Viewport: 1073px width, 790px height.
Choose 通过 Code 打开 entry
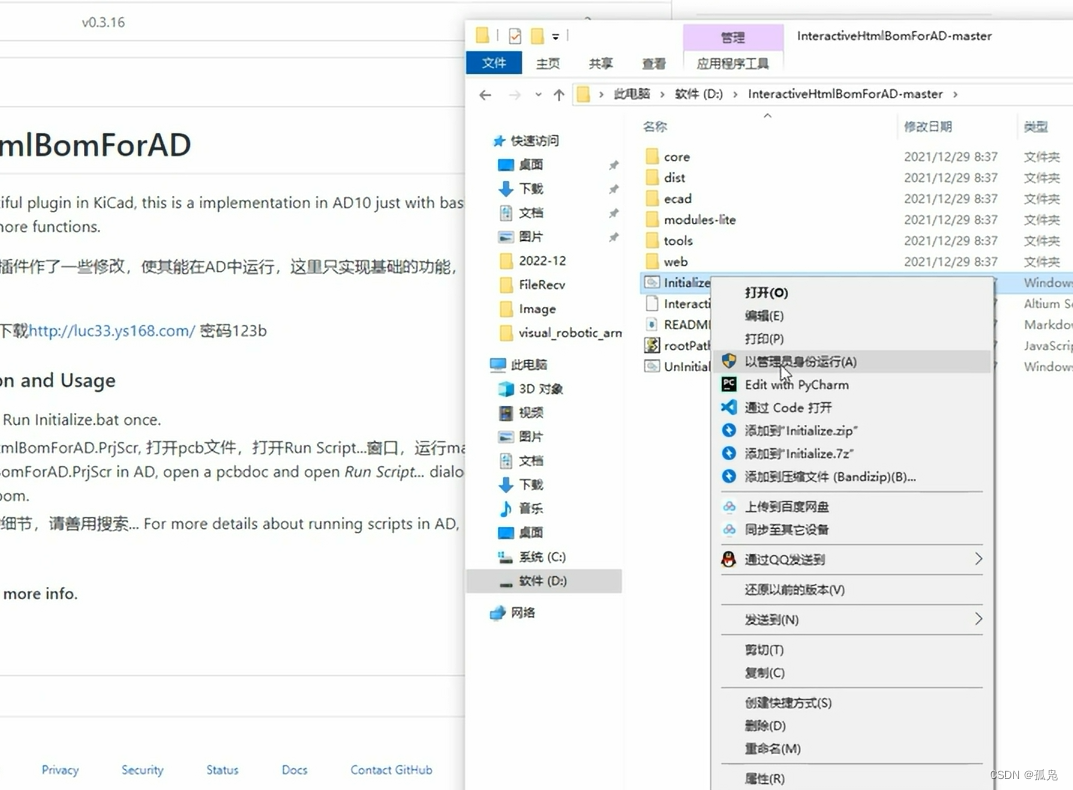pyautogui.click(x=852, y=407)
